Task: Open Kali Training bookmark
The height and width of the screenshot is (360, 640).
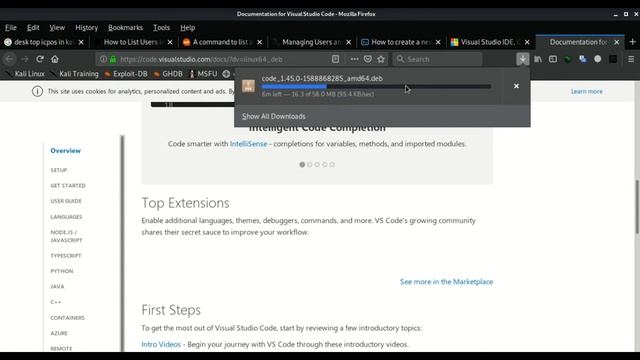Action: pyautogui.click(x=75, y=74)
